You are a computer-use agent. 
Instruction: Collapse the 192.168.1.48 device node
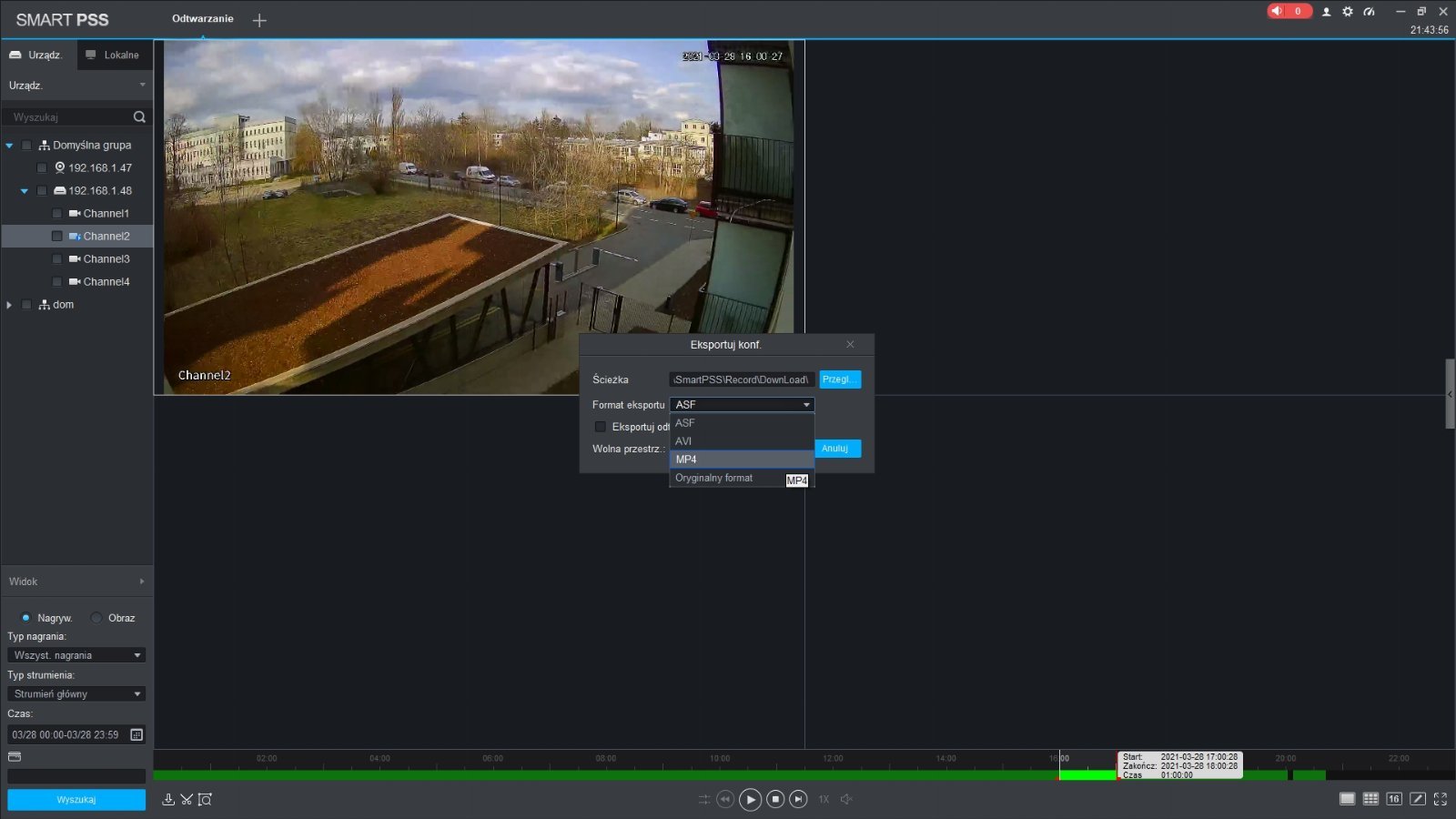(x=25, y=191)
